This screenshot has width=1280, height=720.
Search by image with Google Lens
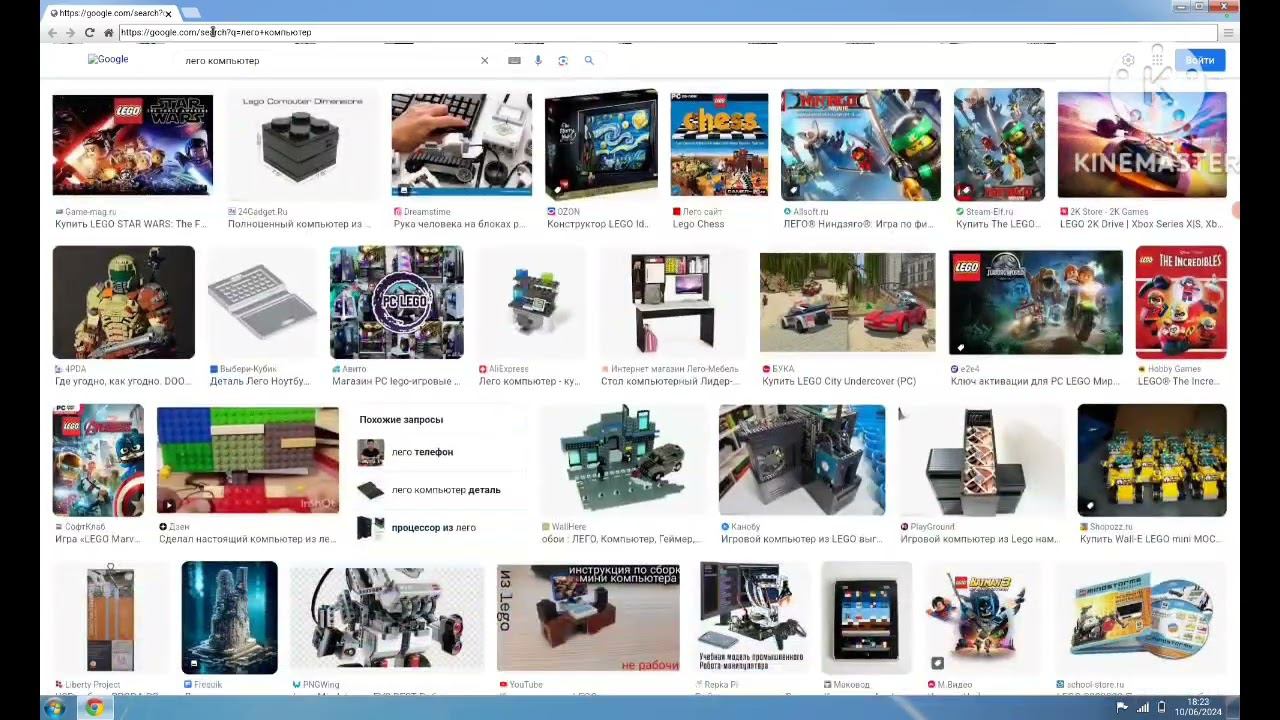pyautogui.click(x=563, y=61)
